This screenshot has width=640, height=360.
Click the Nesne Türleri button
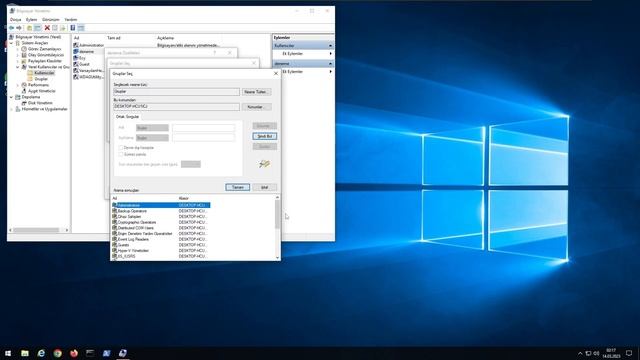pos(256,92)
